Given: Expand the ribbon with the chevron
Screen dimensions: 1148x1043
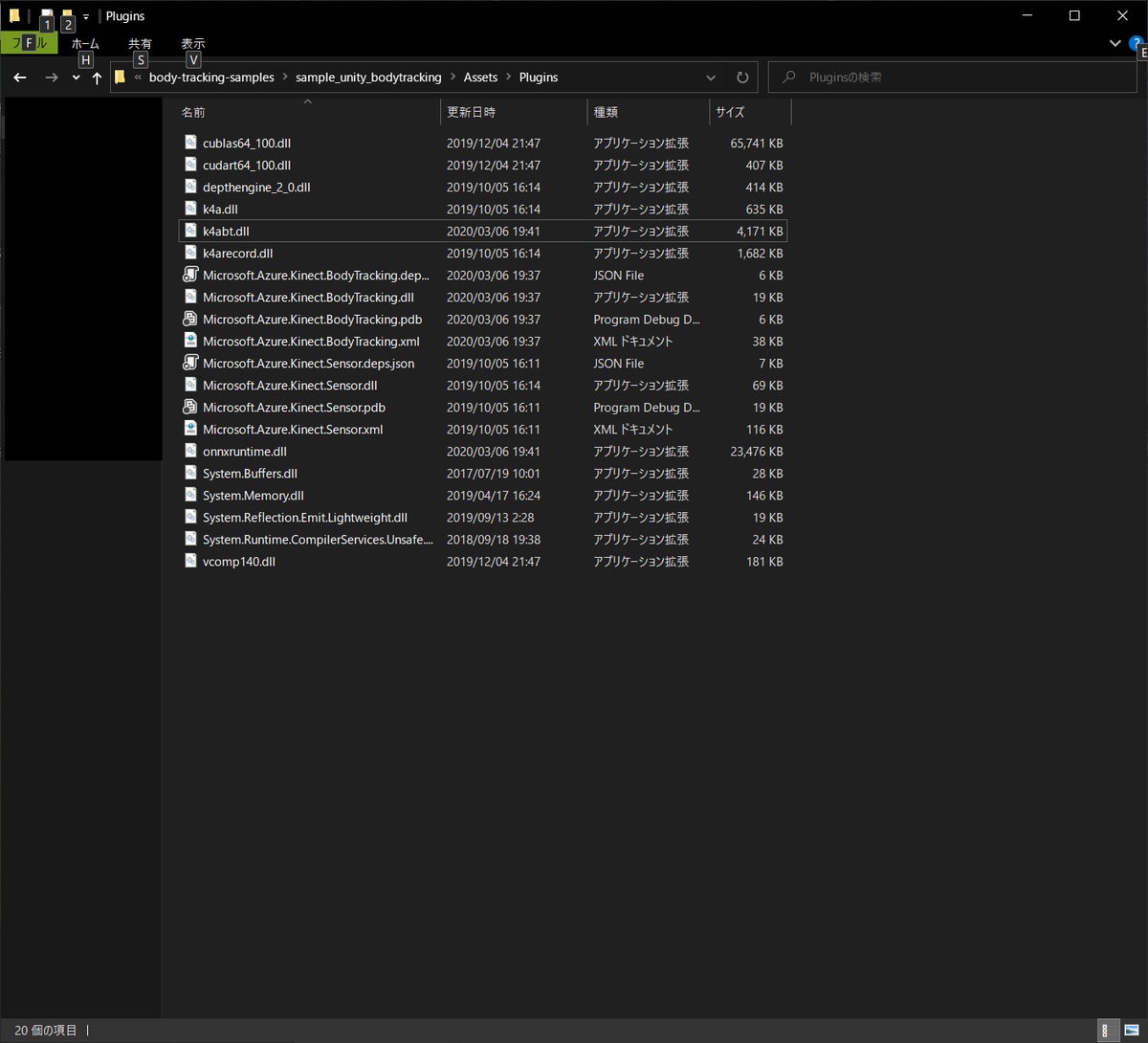Looking at the screenshot, I should (x=1115, y=43).
